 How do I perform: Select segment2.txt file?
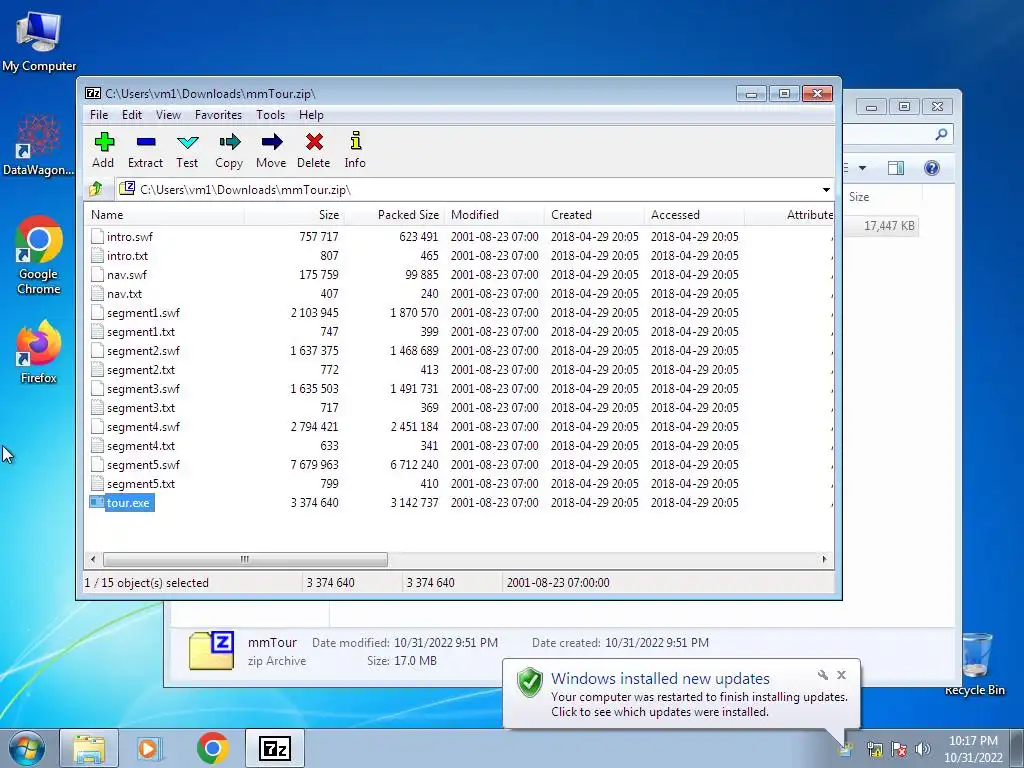tap(141, 370)
